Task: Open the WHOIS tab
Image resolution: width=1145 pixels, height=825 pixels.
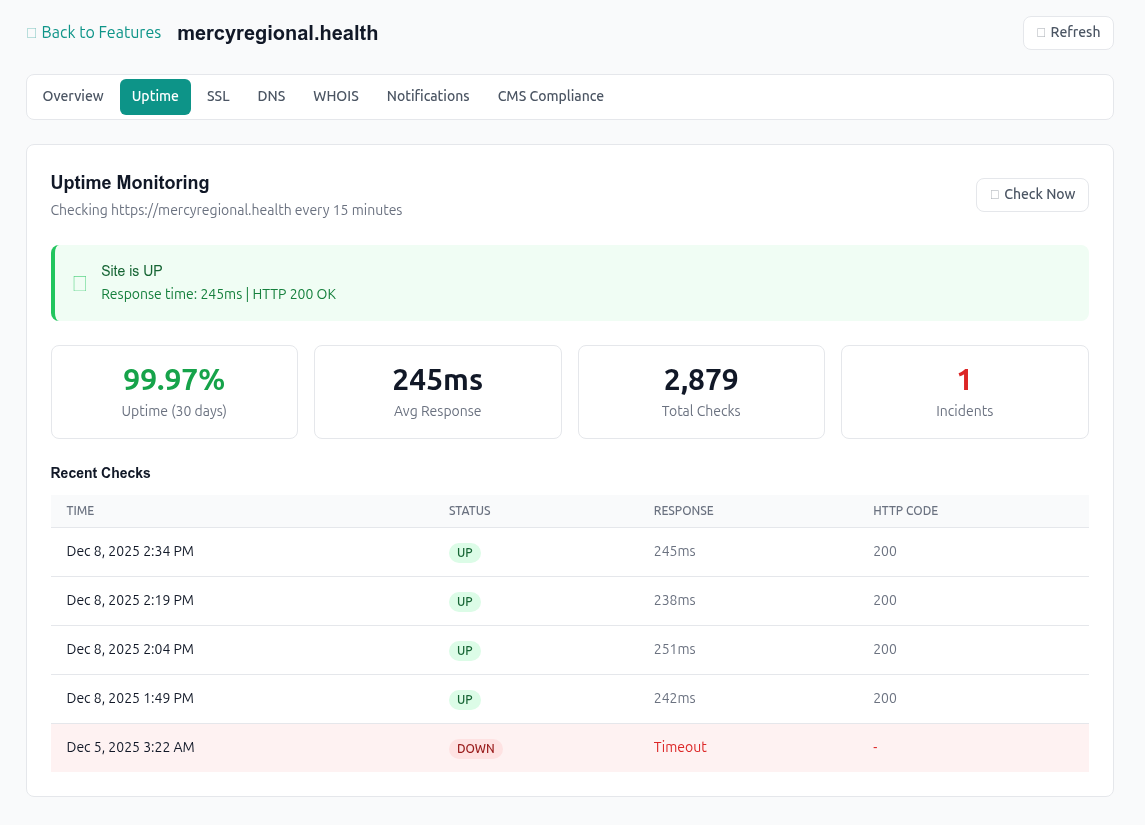Action: pos(335,96)
